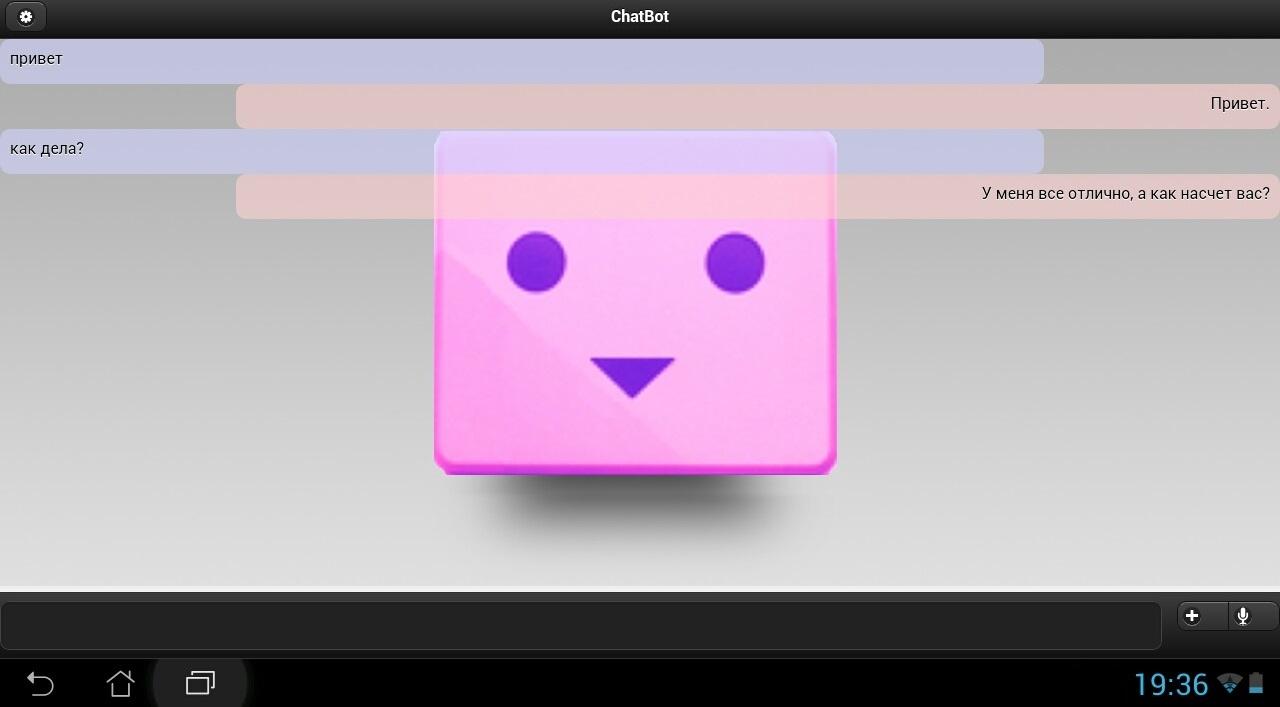Focus the message text input field
This screenshot has height=707, width=1280.
point(580,626)
